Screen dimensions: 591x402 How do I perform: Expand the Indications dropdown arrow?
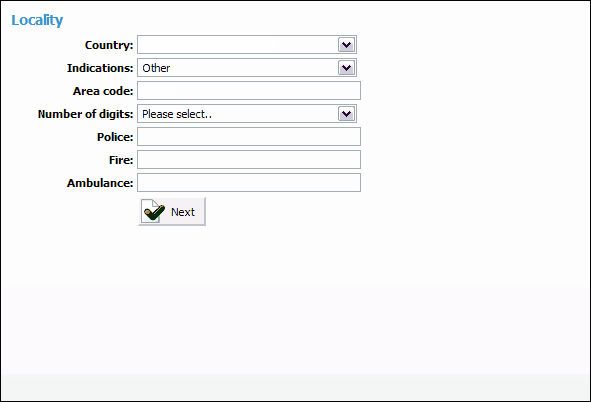point(346,68)
